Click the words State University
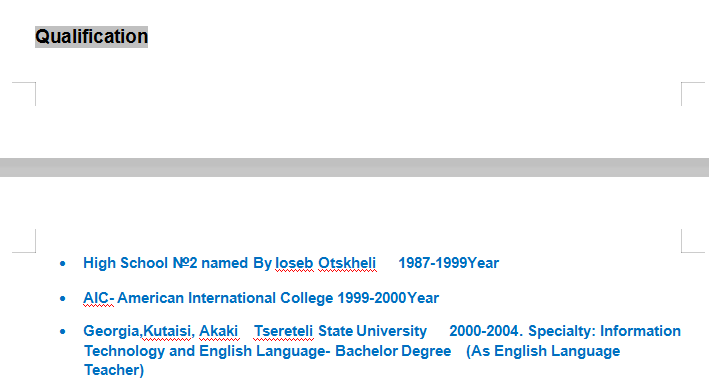This screenshot has height=380, width=709. [x=373, y=331]
